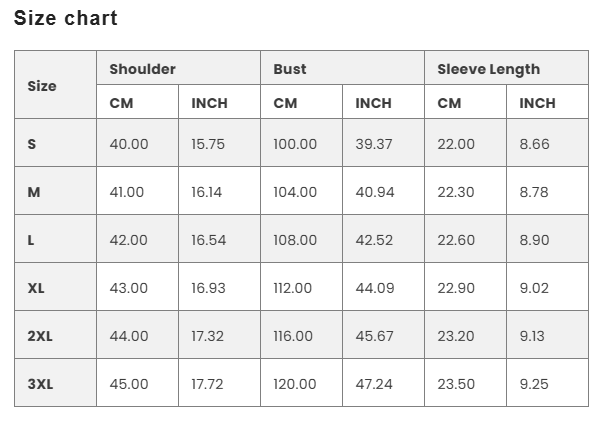Choose the XL size row label
The width and height of the screenshot is (602, 422).
coord(36,288)
